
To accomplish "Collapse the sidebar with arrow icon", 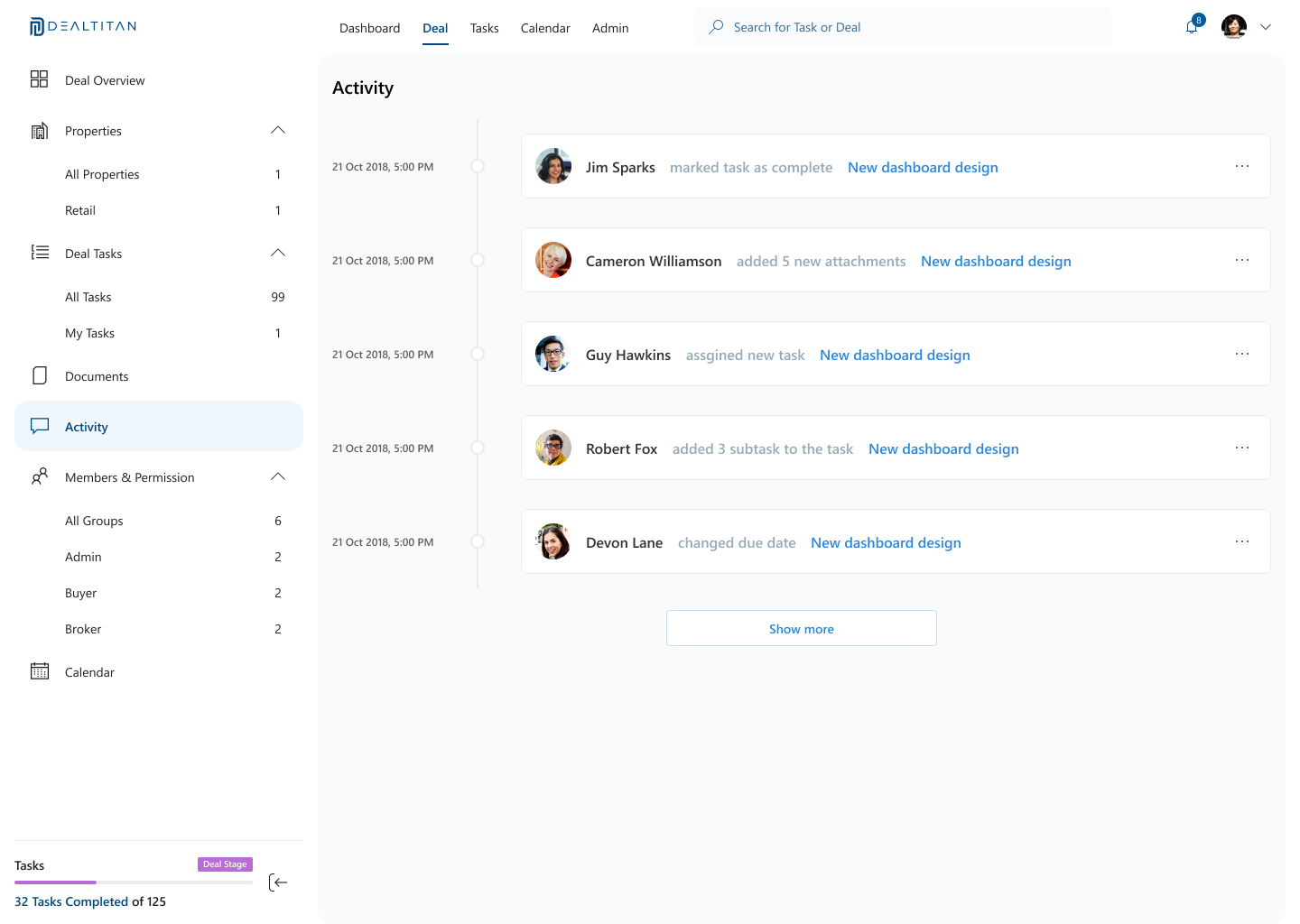I will (278, 882).
